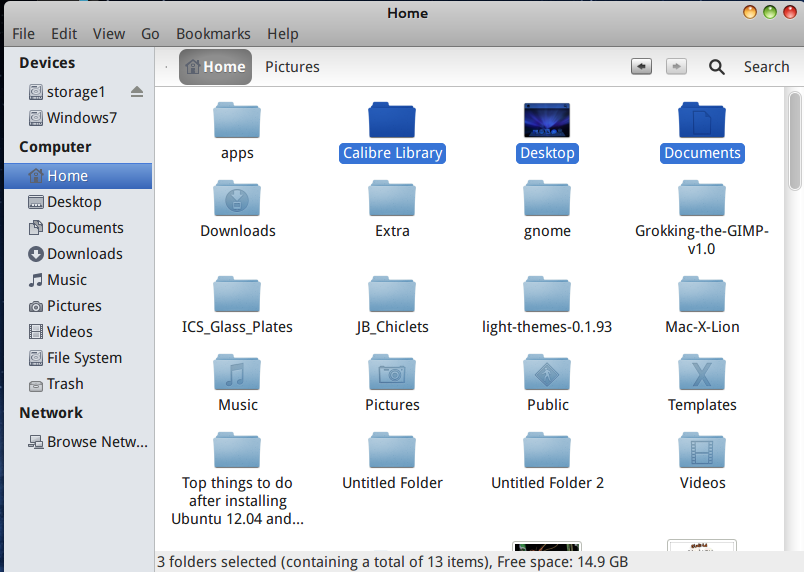The image size is (804, 572).
Task: Open File System in the sidebar
Action: click(75, 358)
